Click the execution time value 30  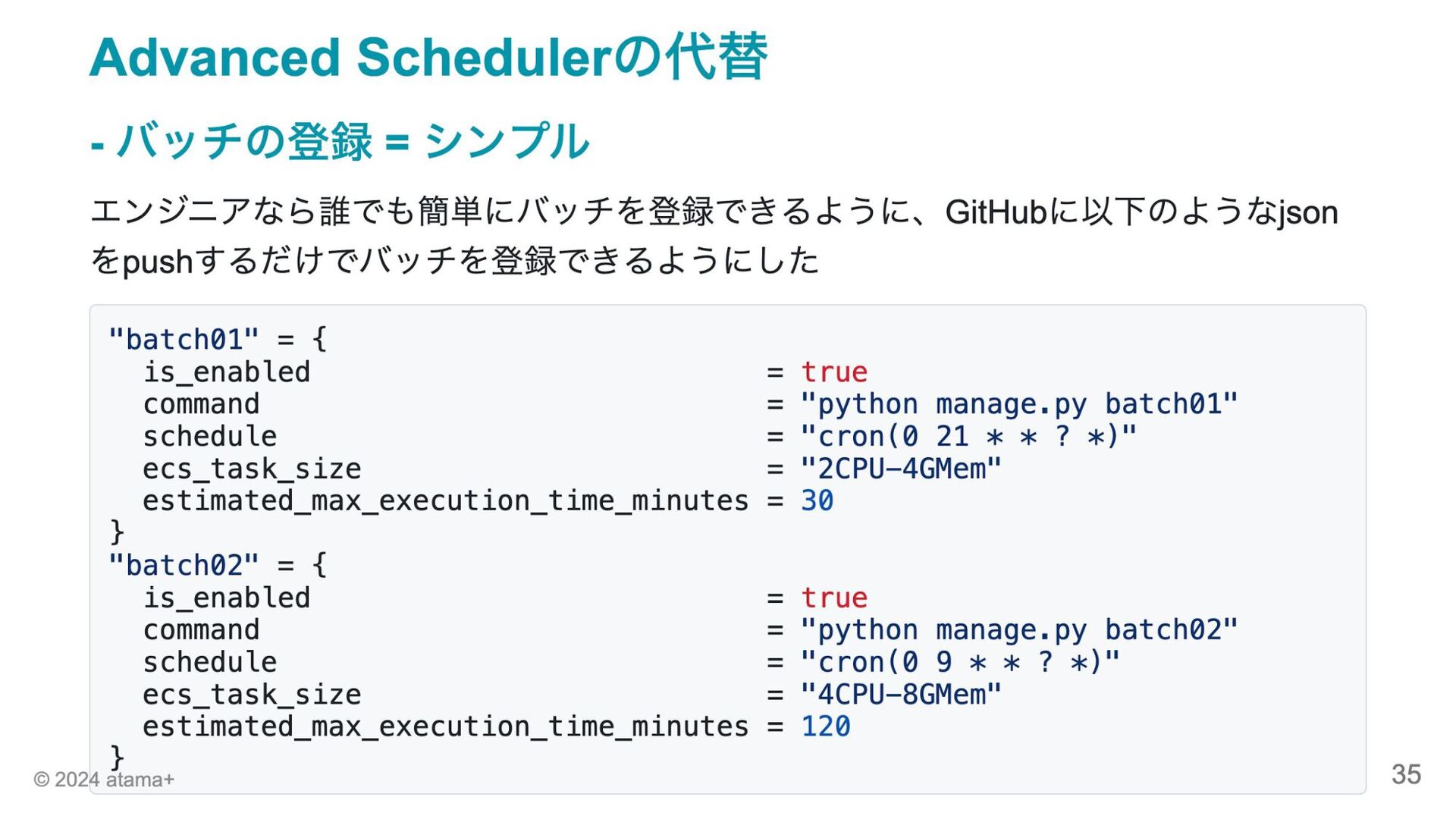coord(817,501)
